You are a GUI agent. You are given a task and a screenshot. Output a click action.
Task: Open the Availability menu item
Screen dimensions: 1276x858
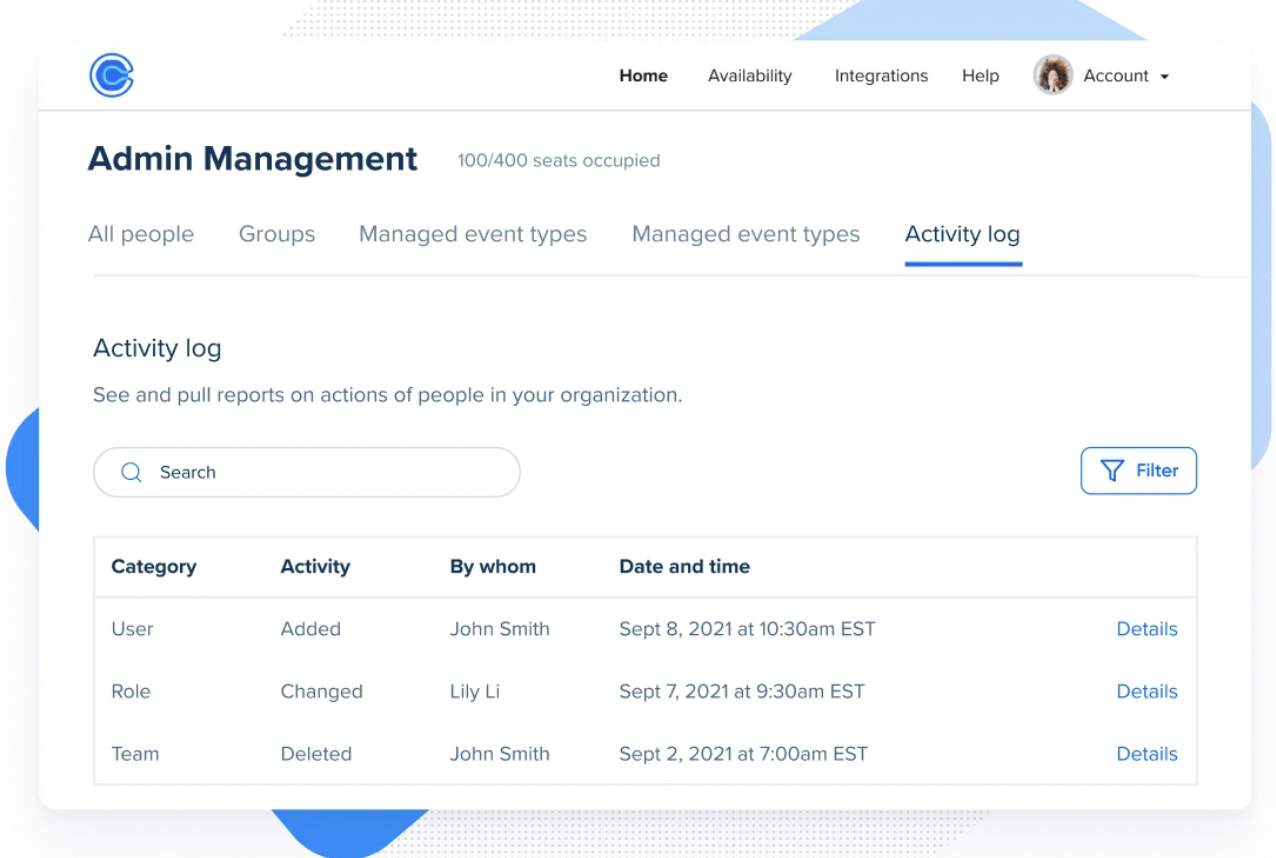[749, 76]
